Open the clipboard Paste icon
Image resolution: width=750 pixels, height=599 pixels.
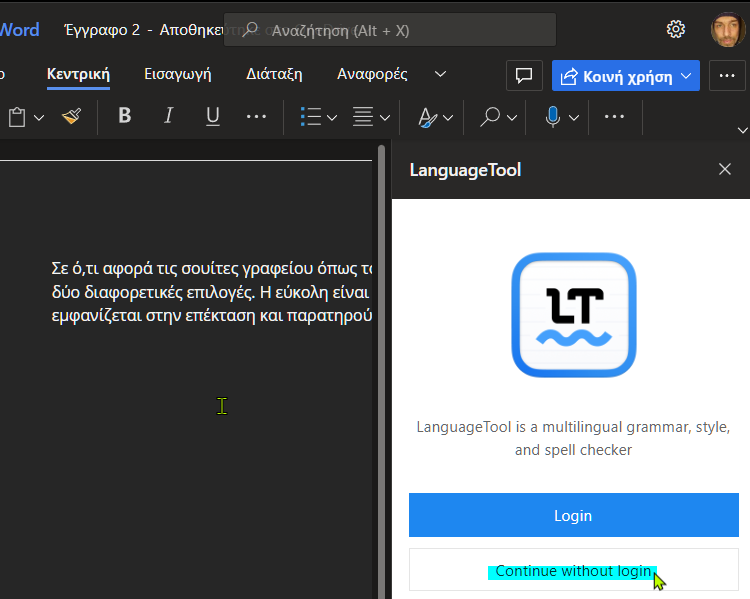pyautogui.click(x=17, y=117)
